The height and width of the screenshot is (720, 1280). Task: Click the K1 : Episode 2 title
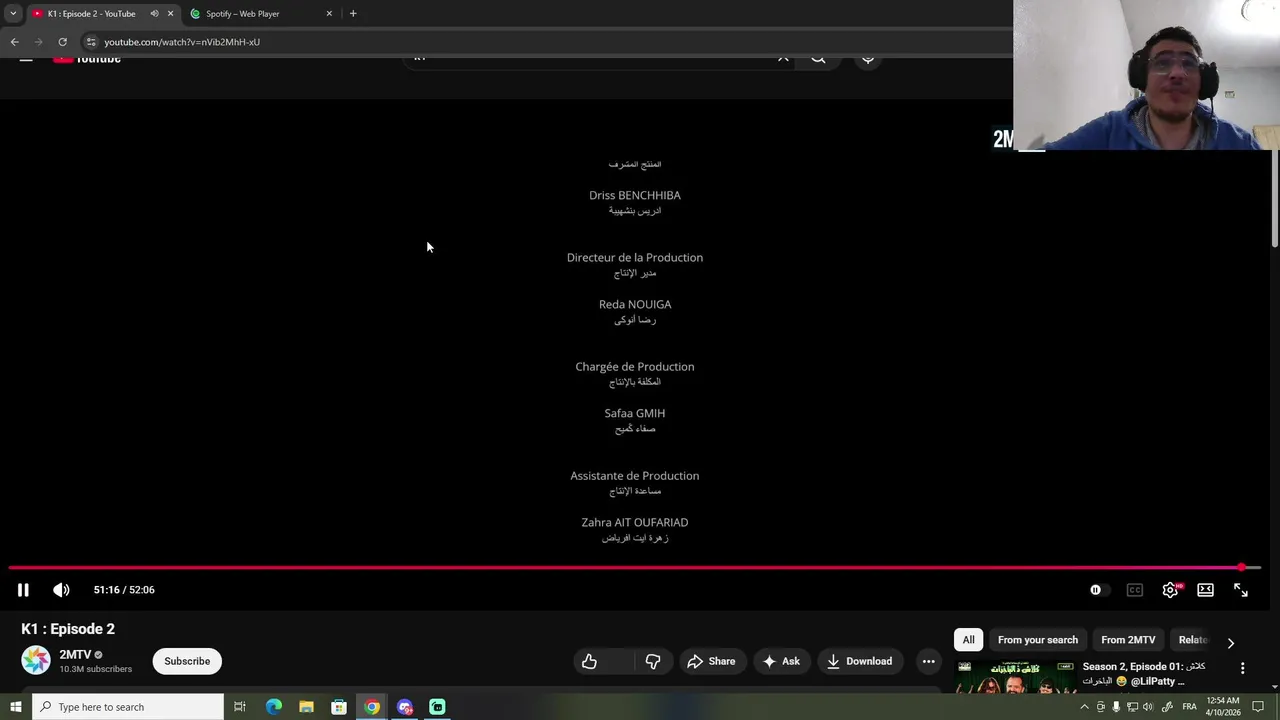tap(68, 629)
